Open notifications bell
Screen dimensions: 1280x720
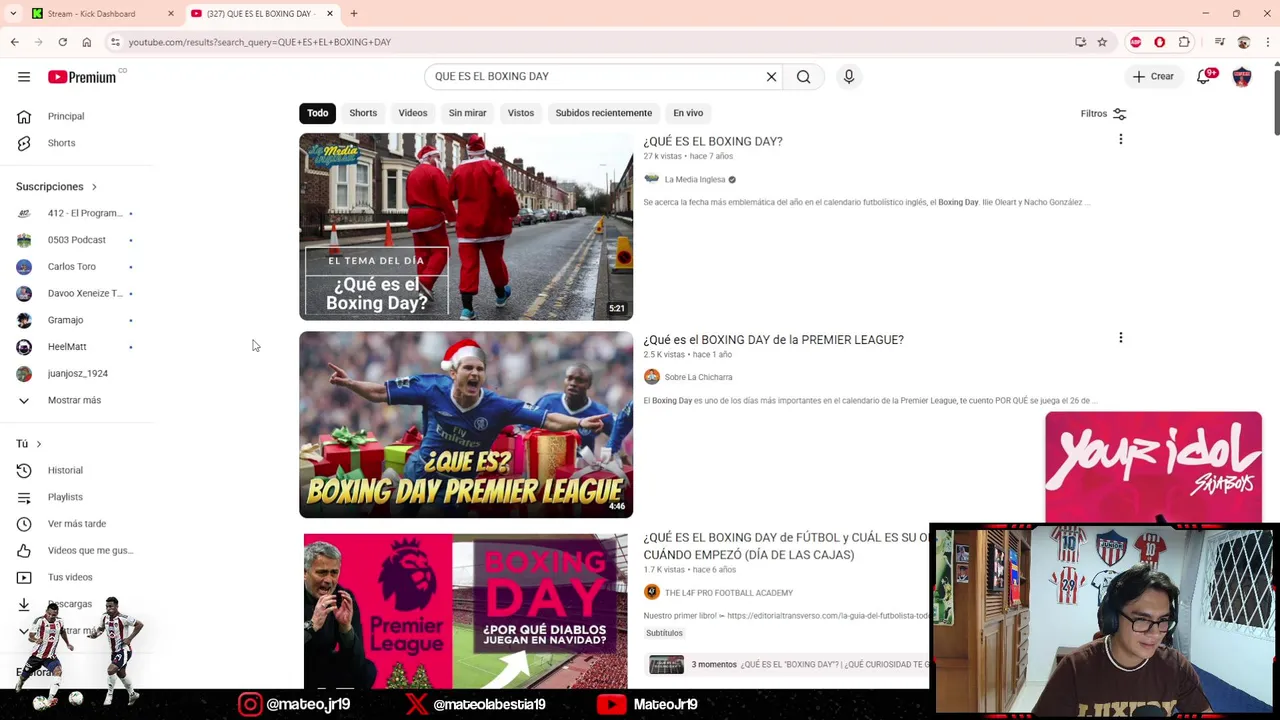[1204, 77]
